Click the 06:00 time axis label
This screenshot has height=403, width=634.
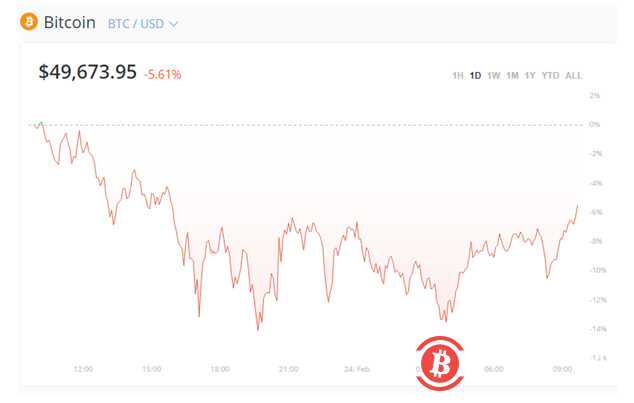(493, 368)
